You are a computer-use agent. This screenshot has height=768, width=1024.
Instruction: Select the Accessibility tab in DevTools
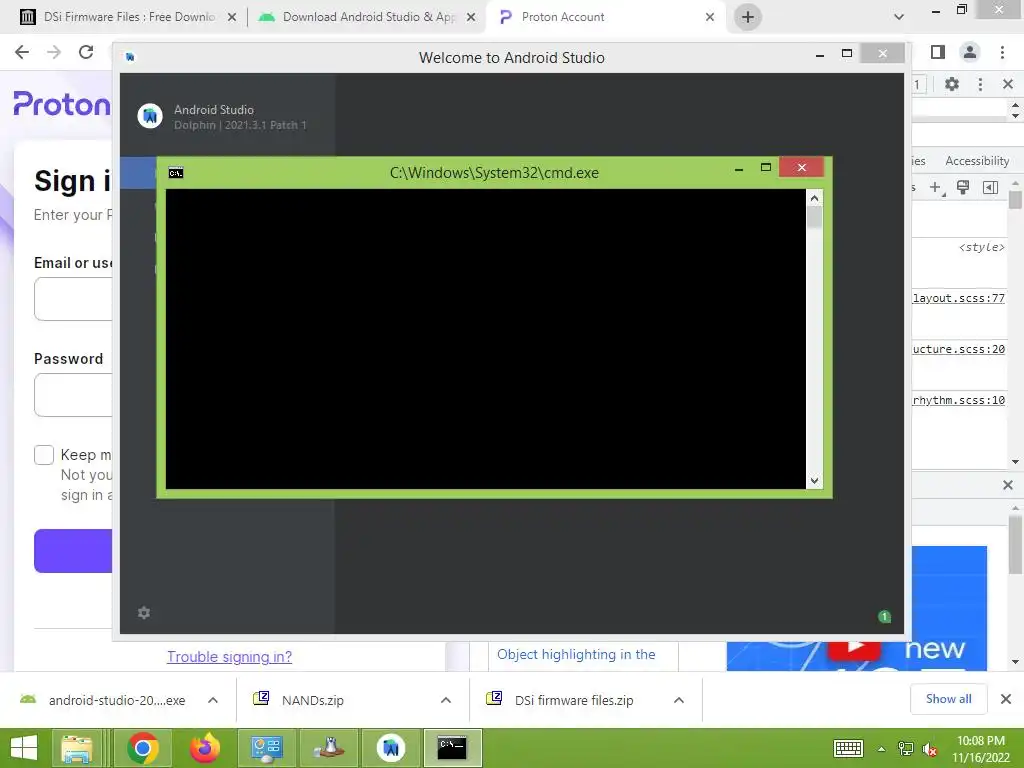click(x=977, y=161)
